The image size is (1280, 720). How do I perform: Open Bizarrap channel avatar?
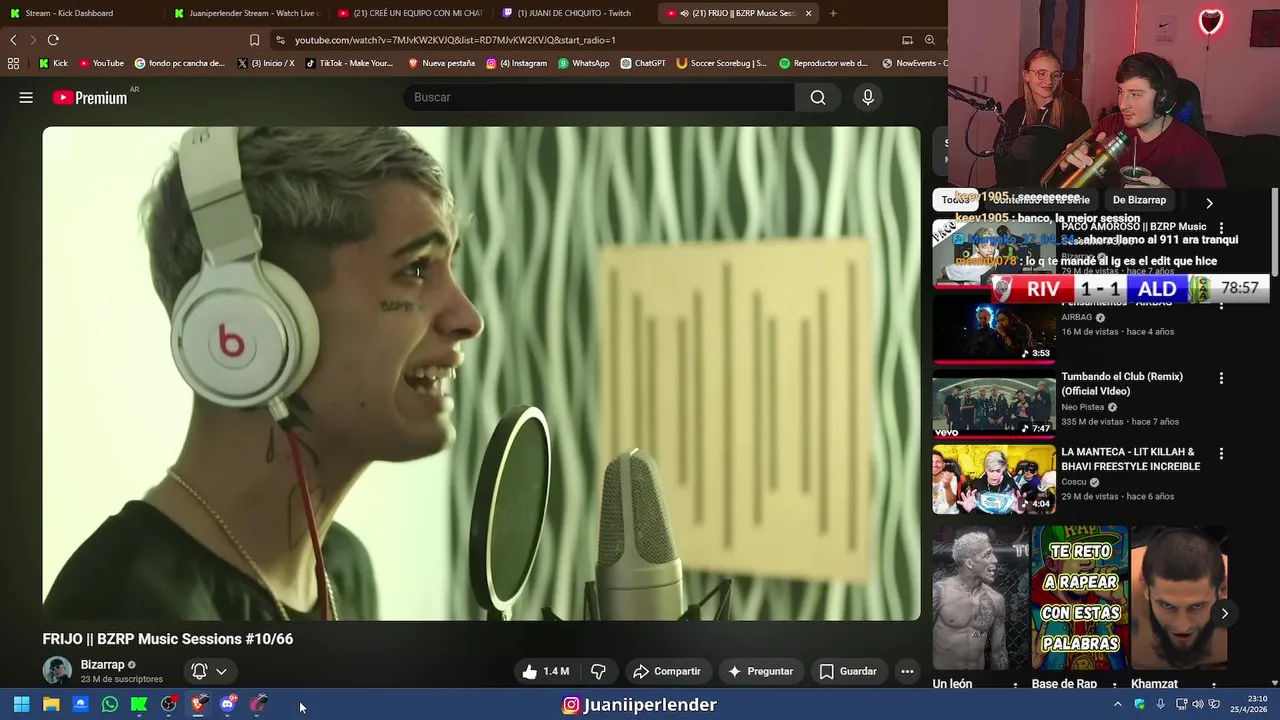pos(57,671)
